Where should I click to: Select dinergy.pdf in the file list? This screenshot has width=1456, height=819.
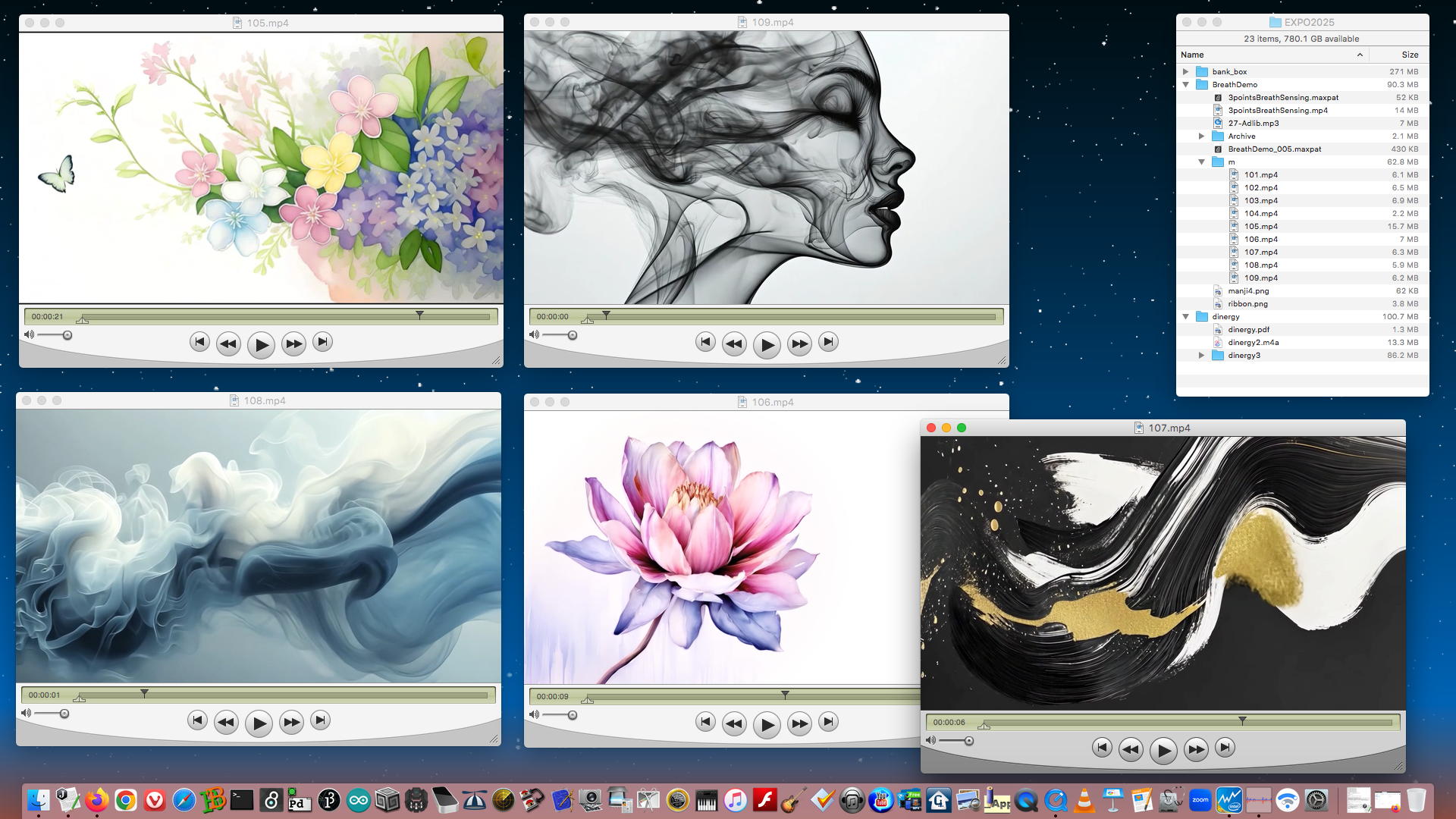[1248, 330]
